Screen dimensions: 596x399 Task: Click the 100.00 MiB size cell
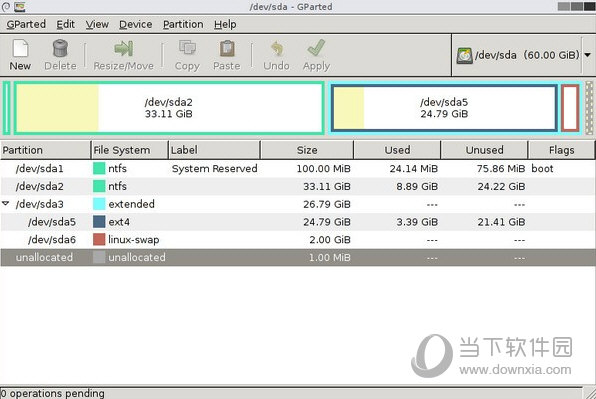coord(323,168)
